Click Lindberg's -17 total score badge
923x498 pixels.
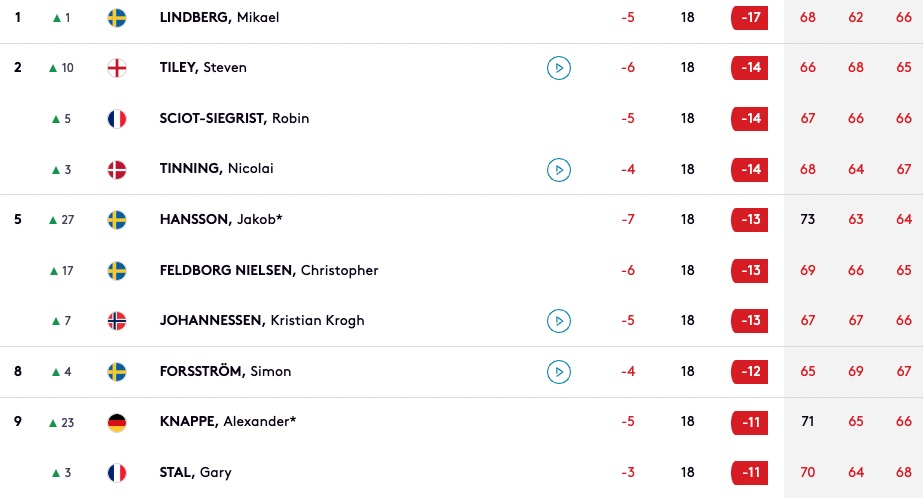[749, 18]
